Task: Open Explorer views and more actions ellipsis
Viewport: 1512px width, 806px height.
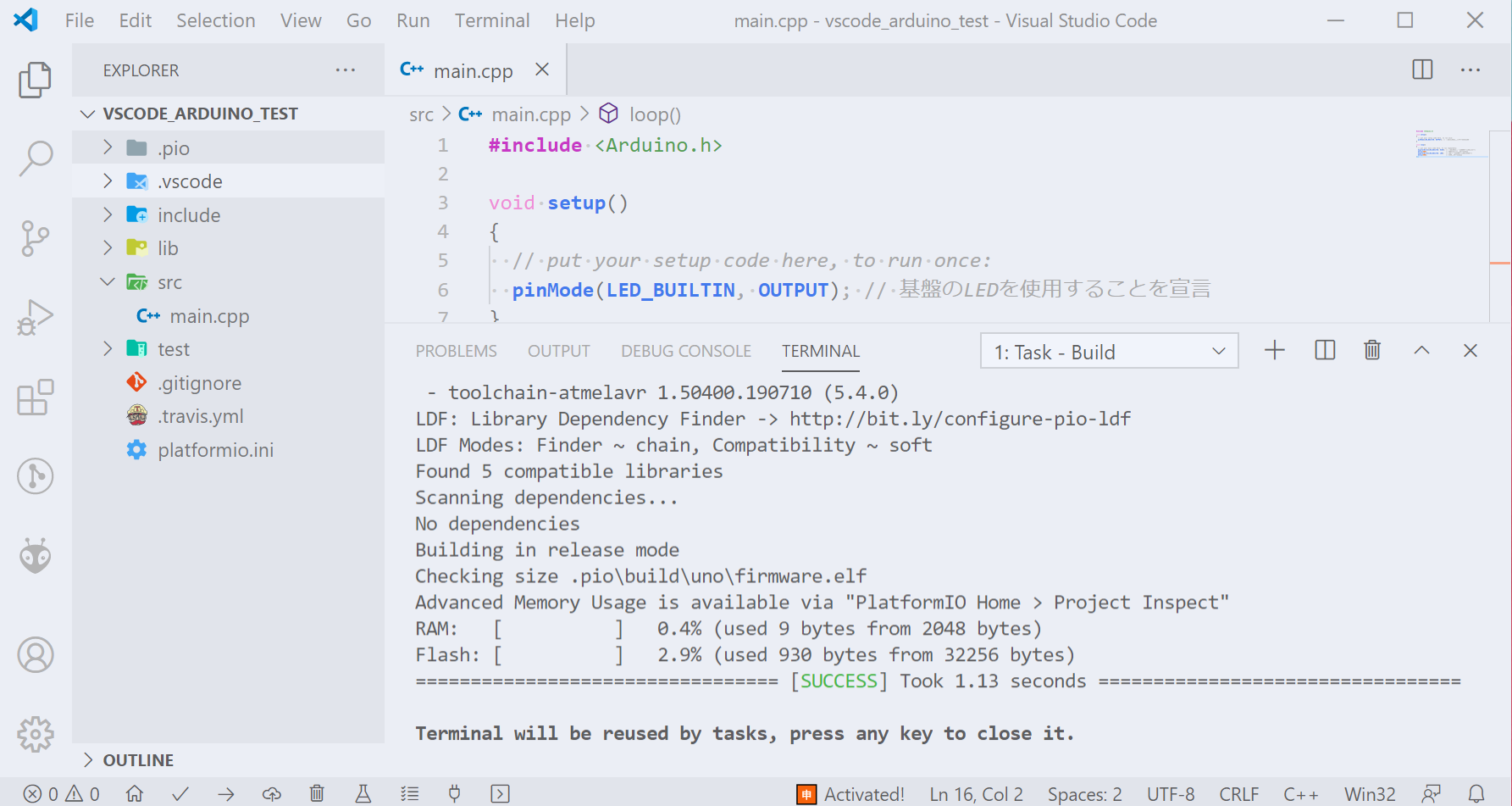Action: pos(346,69)
